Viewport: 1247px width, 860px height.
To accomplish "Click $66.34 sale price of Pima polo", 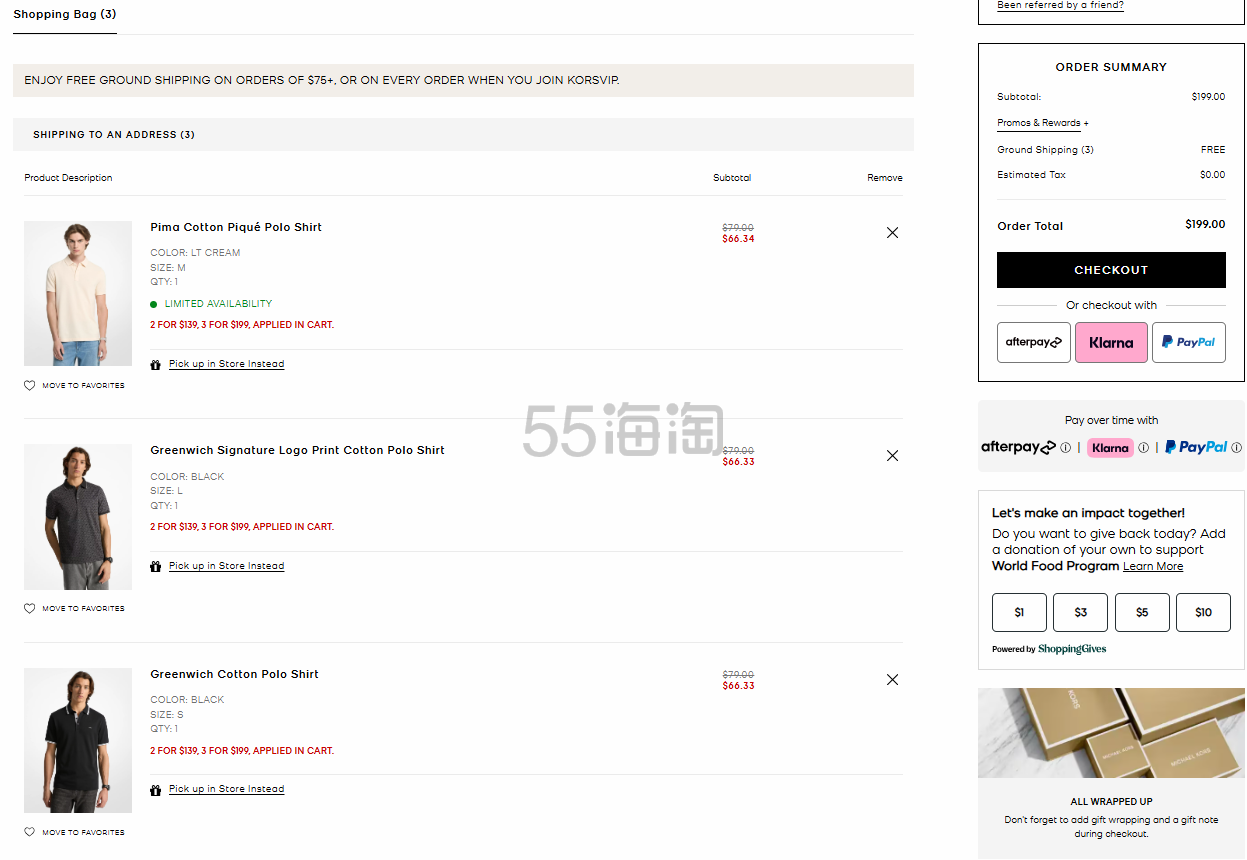I will tap(738, 239).
